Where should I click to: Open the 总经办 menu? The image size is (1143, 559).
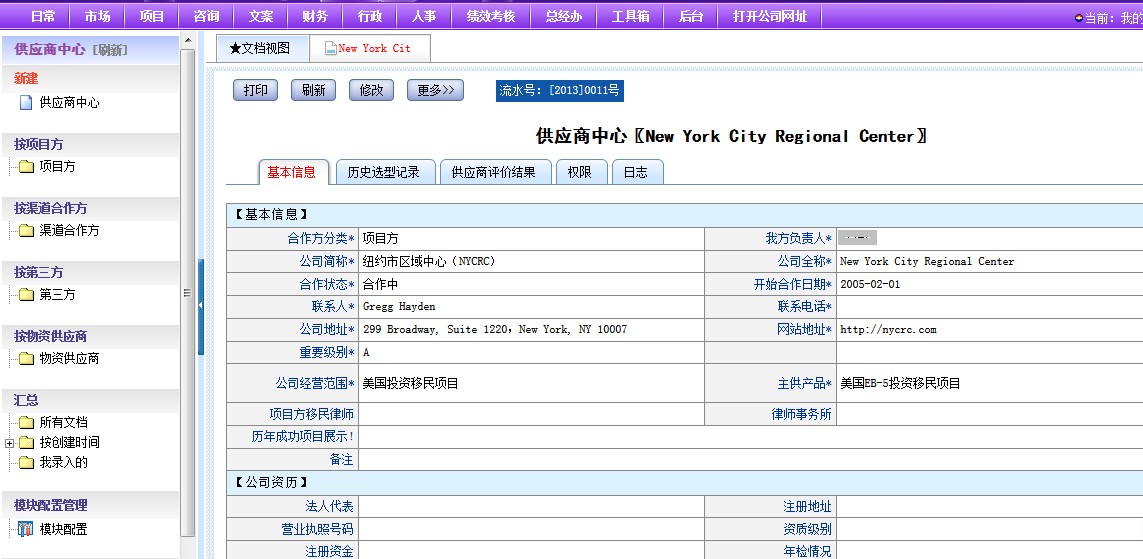[x=563, y=16]
